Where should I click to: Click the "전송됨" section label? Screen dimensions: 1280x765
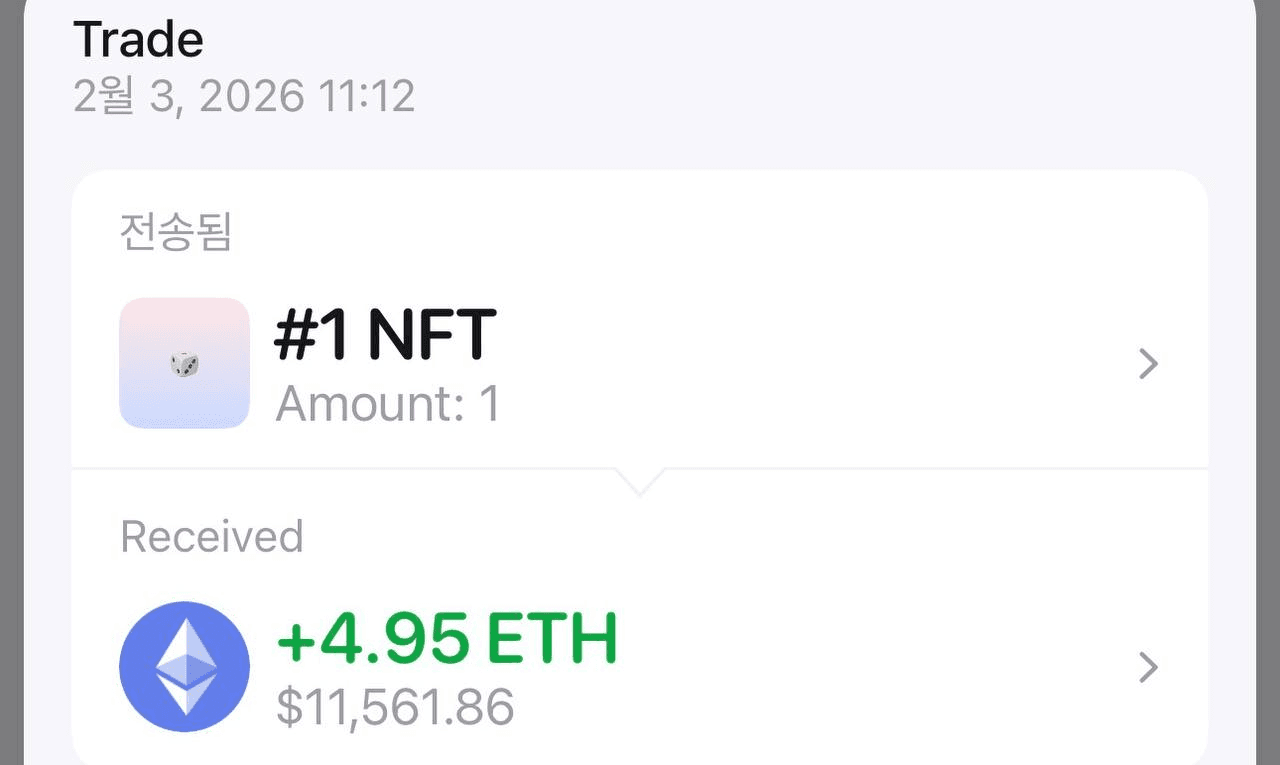tap(176, 232)
